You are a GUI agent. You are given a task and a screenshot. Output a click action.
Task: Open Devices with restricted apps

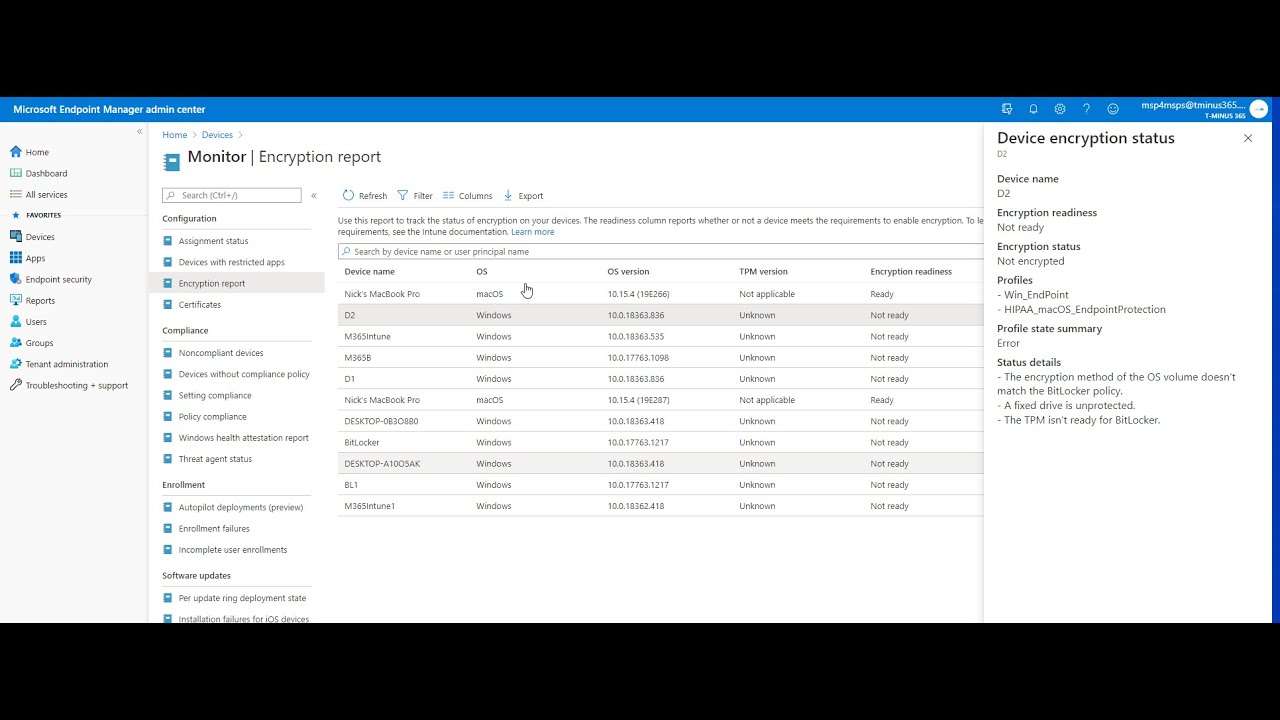coord(231,262)
